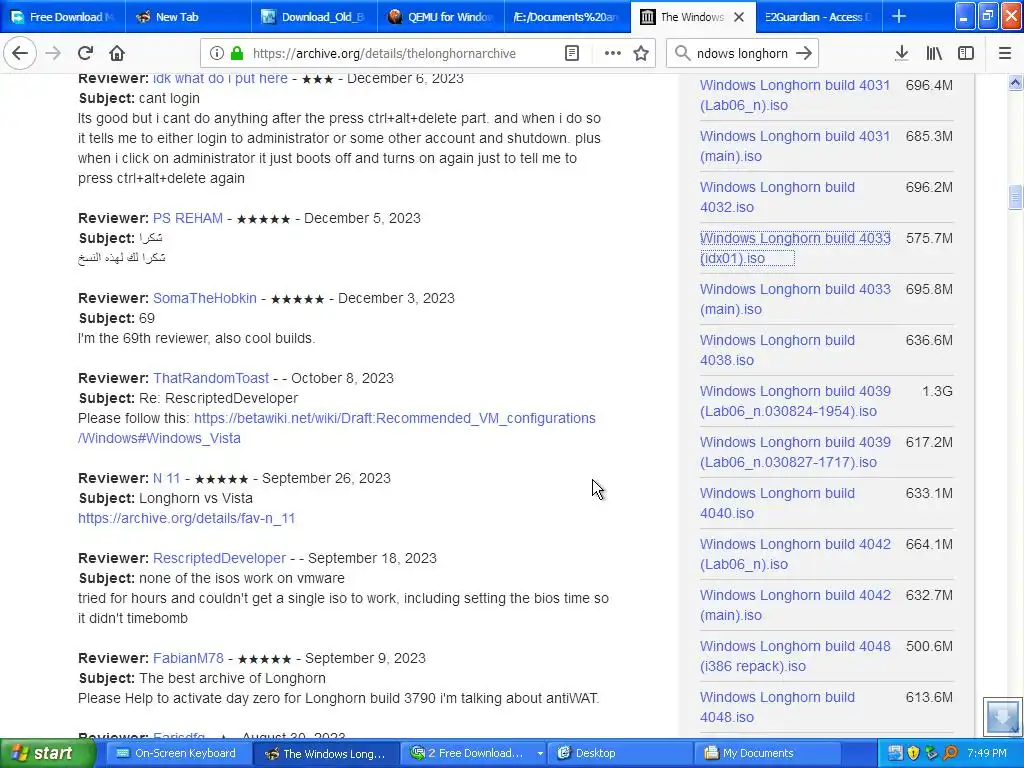Download Windows Longhorn build 4048.iso

(777, 706)
